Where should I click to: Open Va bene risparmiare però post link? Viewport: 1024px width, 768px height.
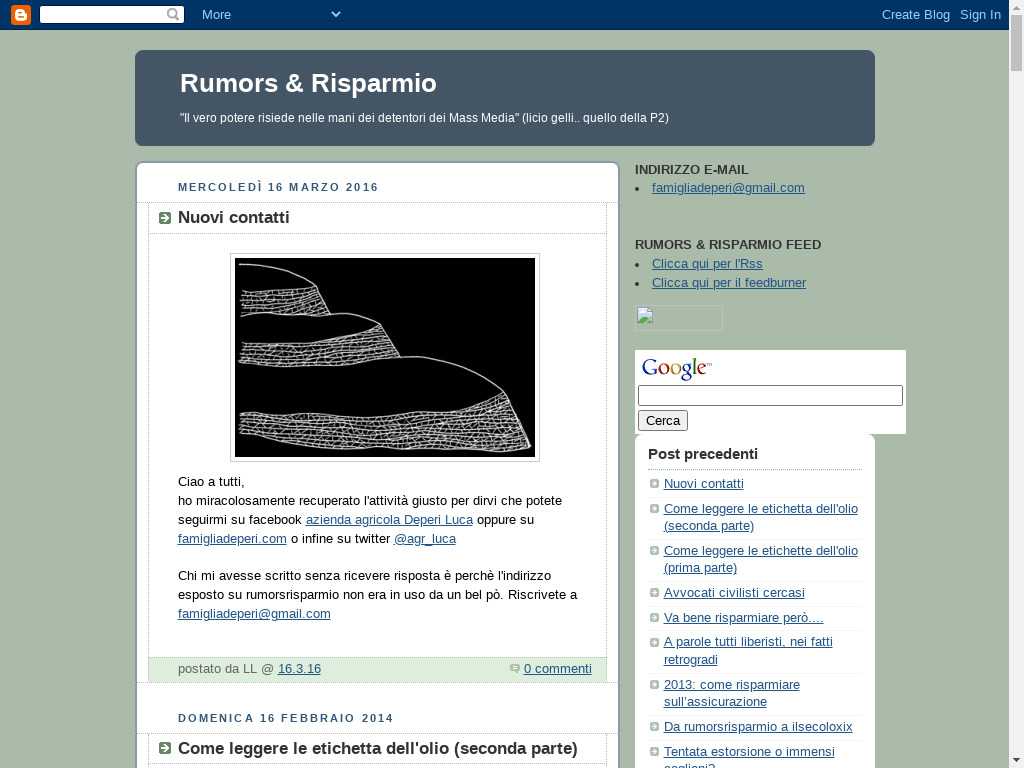743,618
